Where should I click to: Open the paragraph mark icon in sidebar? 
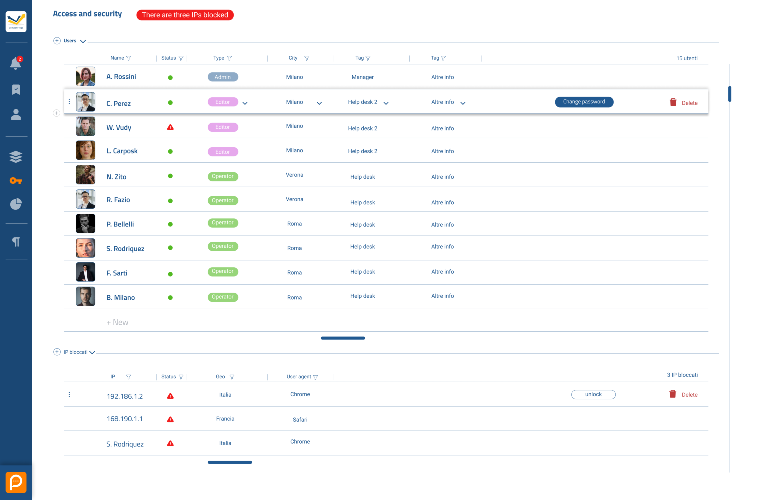coord(16,242)
